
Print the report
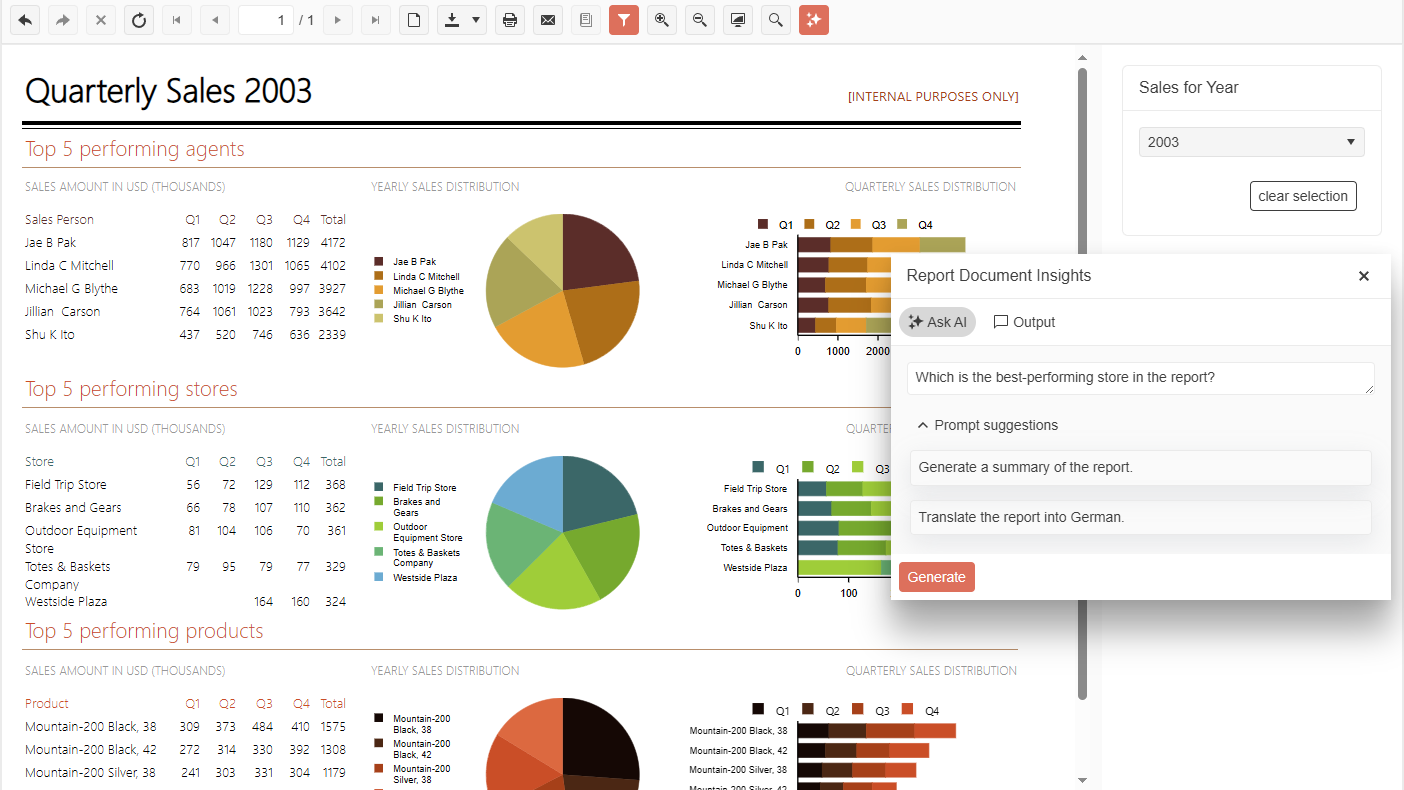pos(509,20)
